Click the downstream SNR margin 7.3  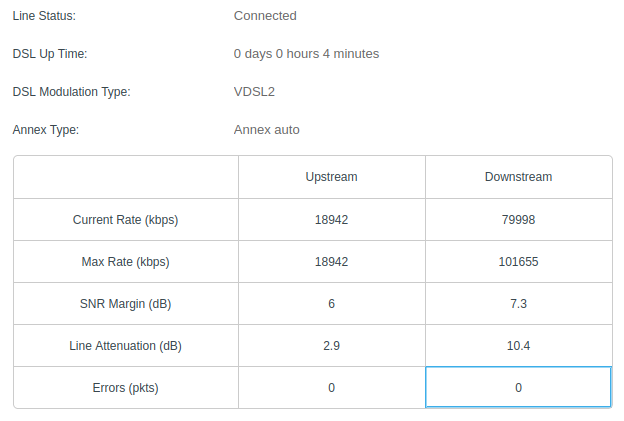tap(518, 304)
